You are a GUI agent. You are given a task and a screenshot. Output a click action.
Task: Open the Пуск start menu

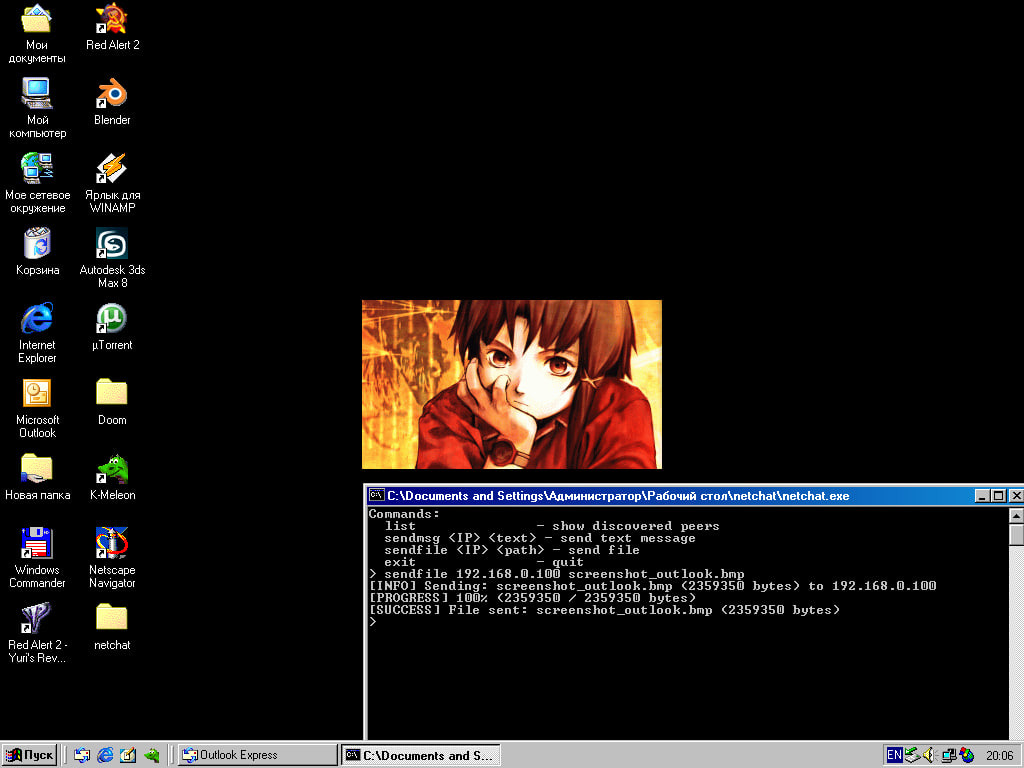tap(29, 755)
